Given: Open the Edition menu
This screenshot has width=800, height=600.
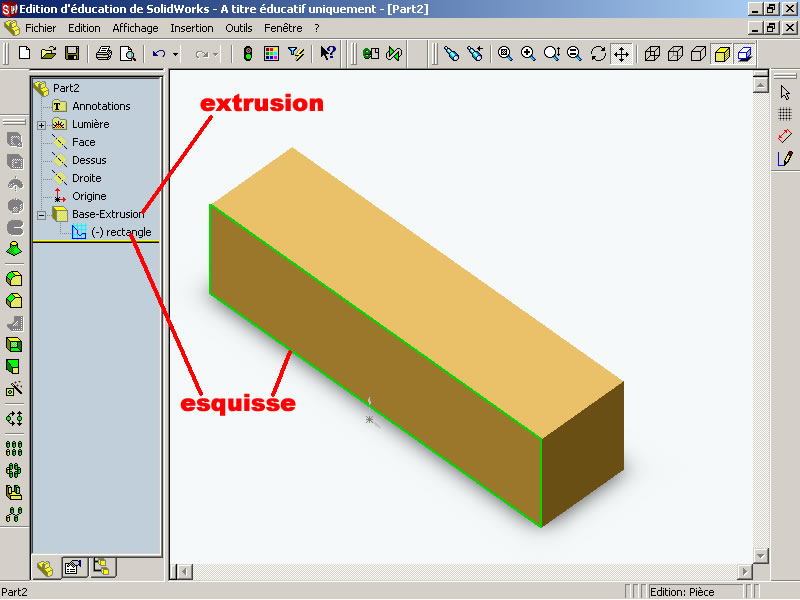Looking at the screenshot, I should click(x=84, y=28).
